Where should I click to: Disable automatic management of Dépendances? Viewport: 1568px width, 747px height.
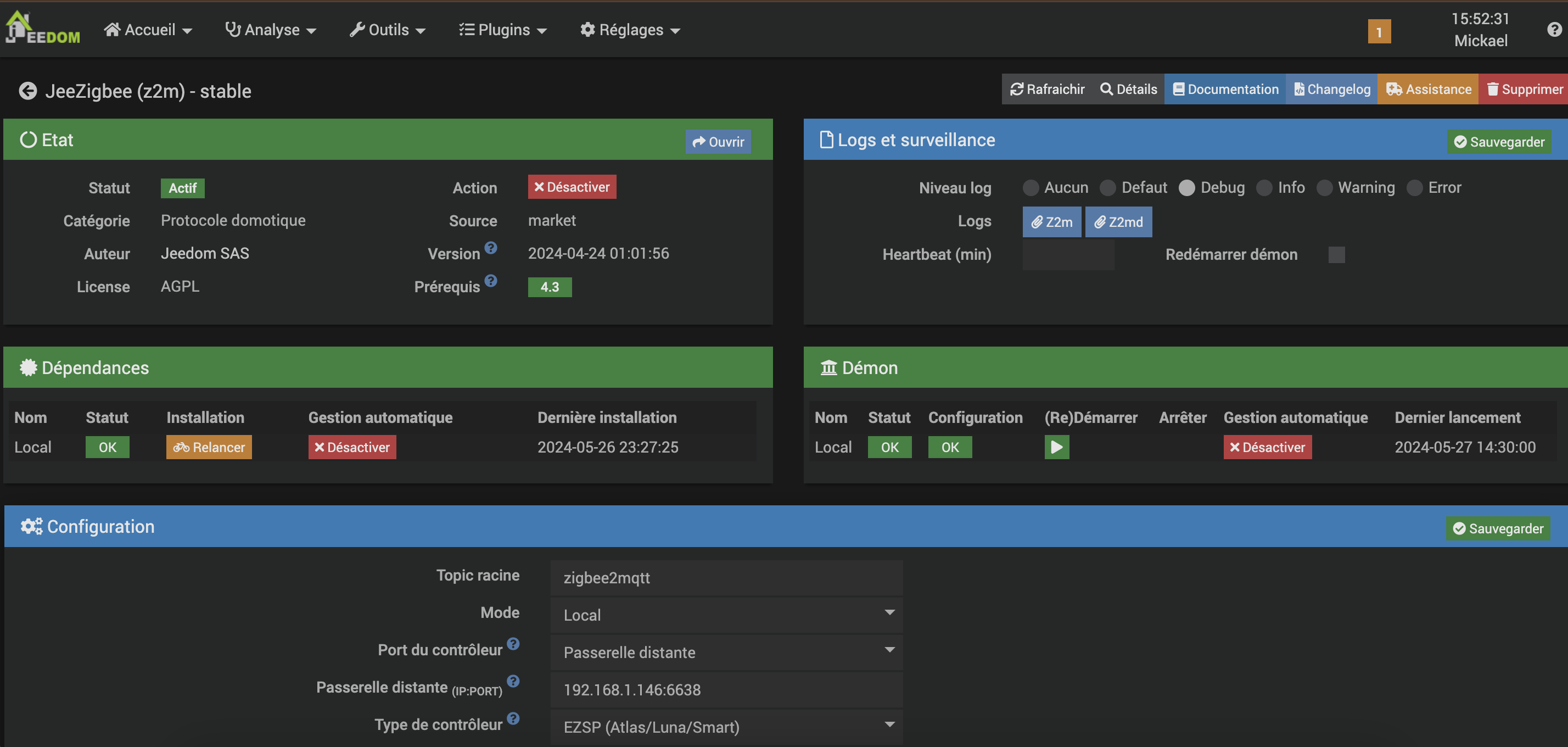pos(352,448)
